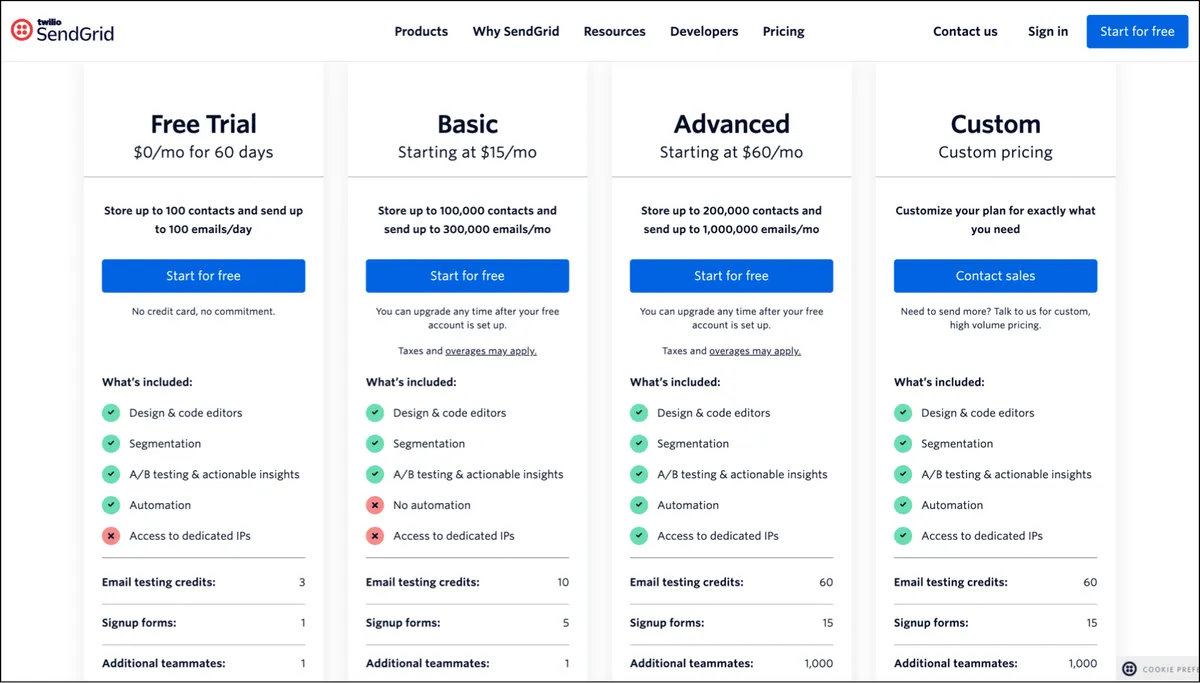Image resolution: width=1200 pixels, height=683 pixels.
Task: Click Advanced 'Signup forms:' row
Action: (731, 623)
